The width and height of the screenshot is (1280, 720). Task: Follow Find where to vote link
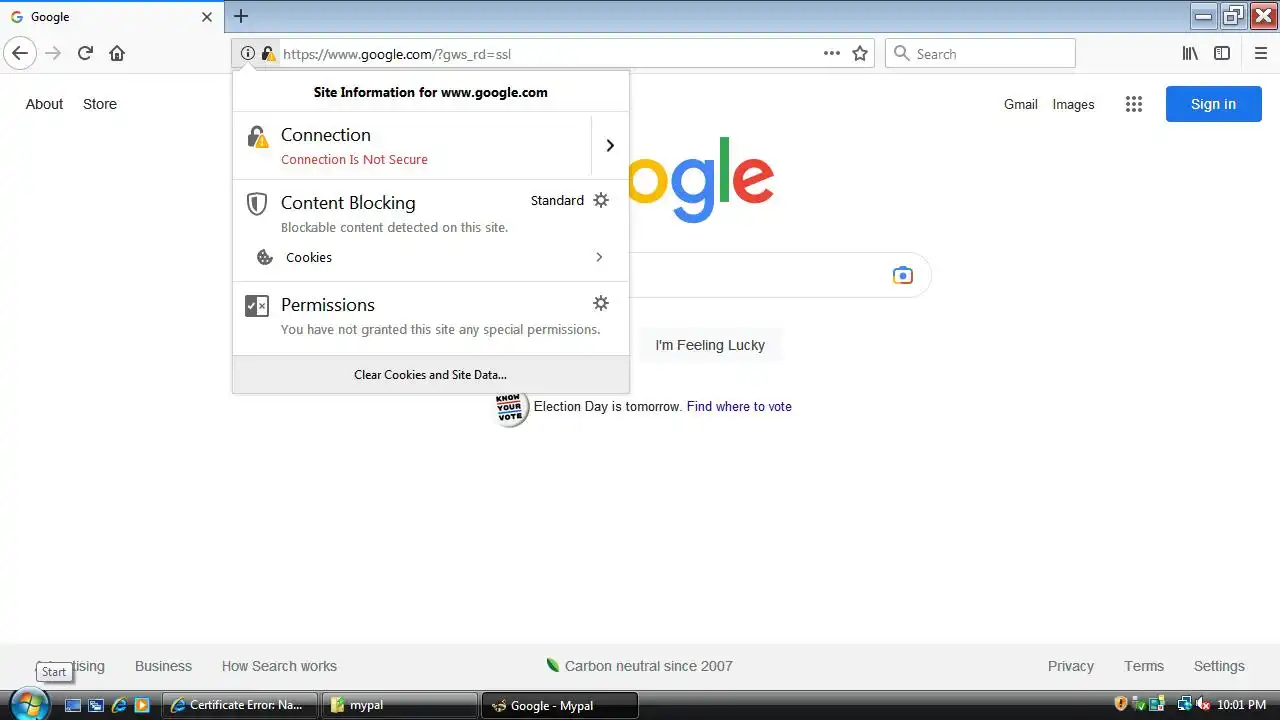739,406
